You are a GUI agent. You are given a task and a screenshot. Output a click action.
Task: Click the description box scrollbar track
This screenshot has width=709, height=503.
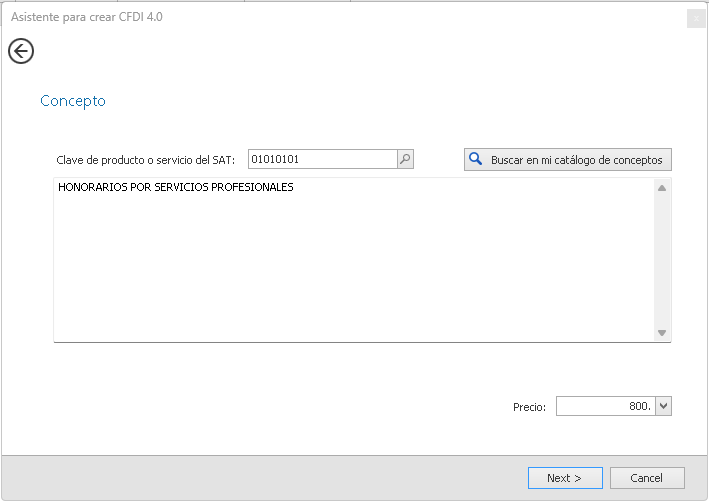click(x=661, y=260)
